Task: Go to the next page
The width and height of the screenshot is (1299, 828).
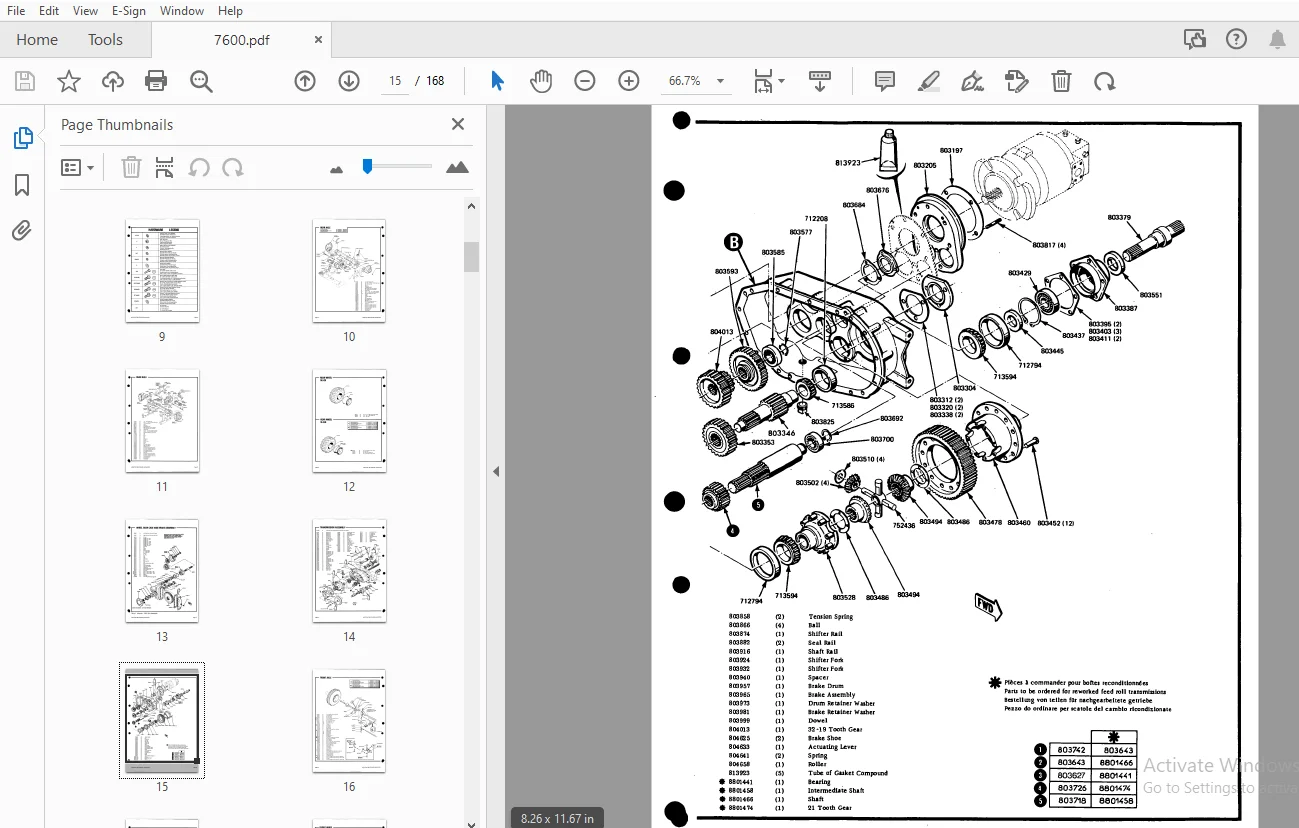Action: click(x=349, y=81)
